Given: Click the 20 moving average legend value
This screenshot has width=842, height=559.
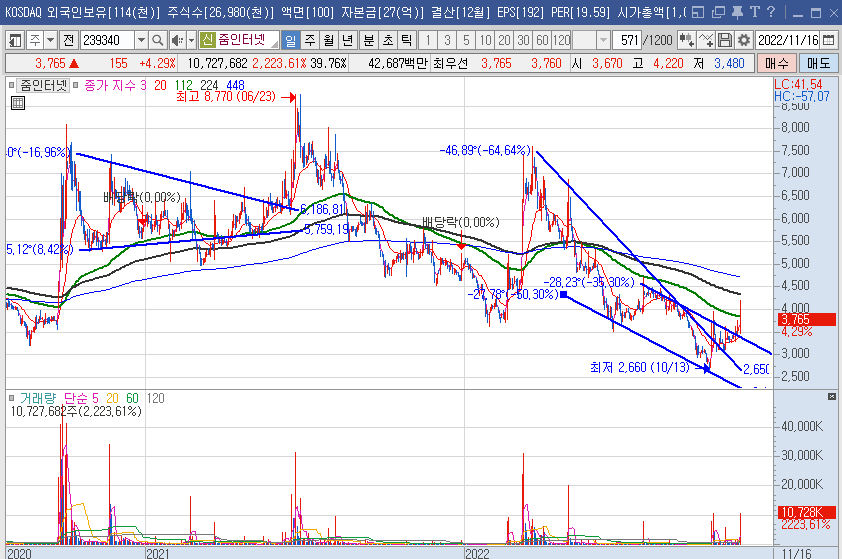Looking at the screenshot, I should [x=160, y=85].
